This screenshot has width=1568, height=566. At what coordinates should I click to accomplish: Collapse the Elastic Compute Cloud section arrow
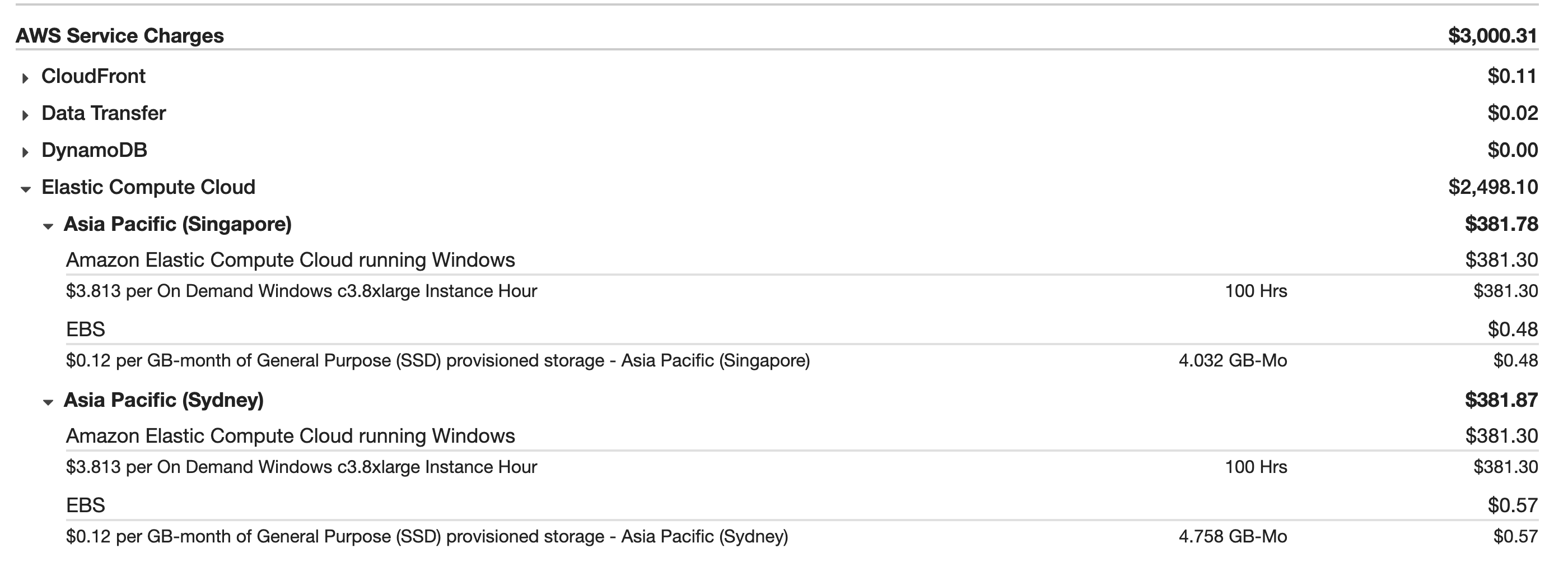pos(26,189)
